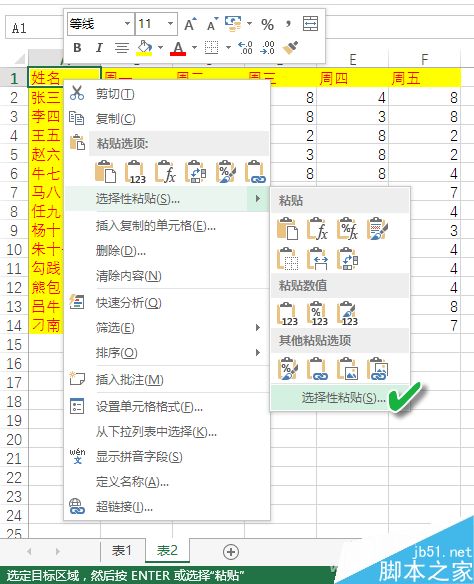The width and height of the screenshot is (474, 584).
Task: Click submenu paste formulas fx icon
Action: (x=317, y=229)
